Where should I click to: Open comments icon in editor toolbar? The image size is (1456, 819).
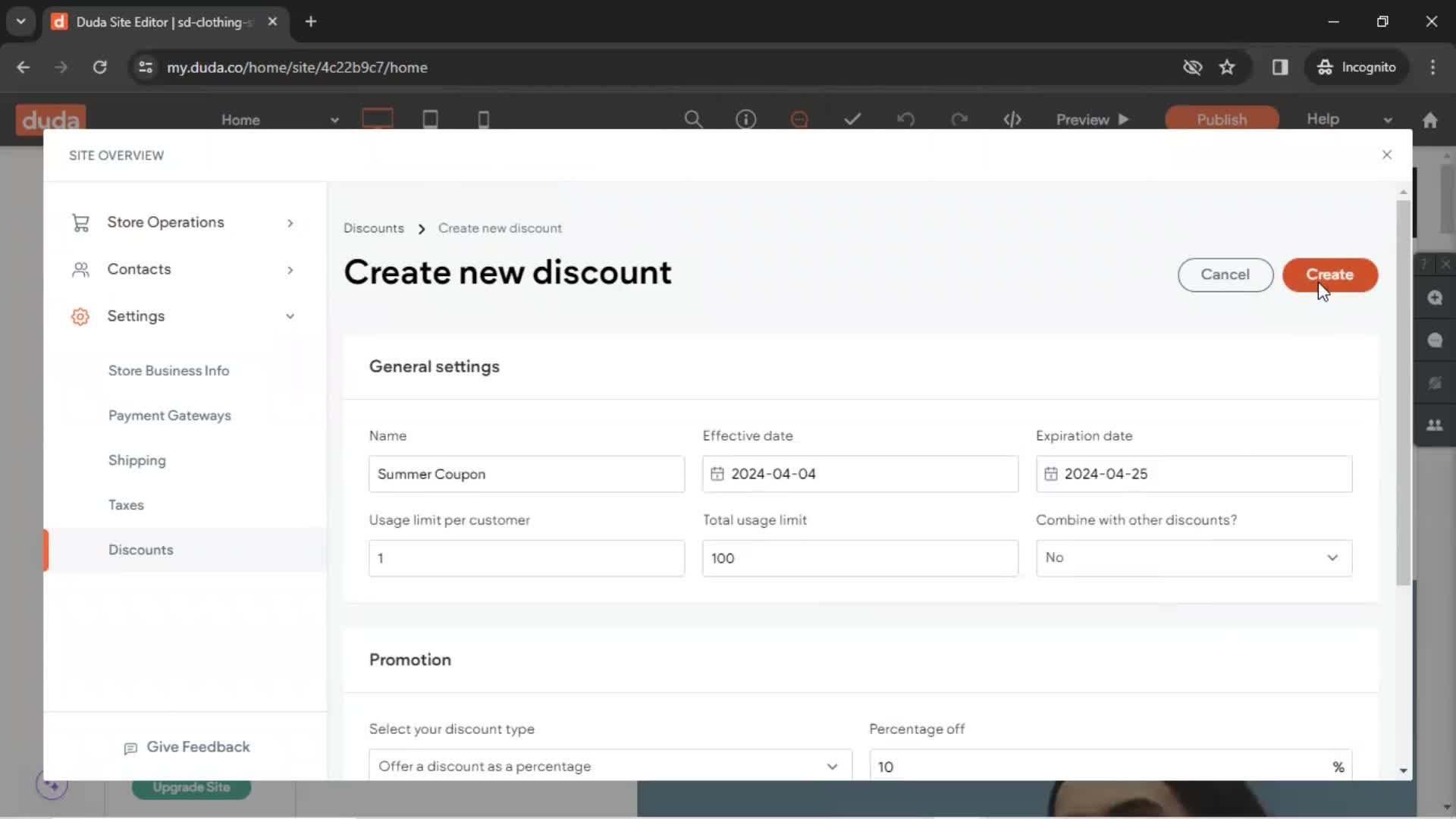coord(799,119)
